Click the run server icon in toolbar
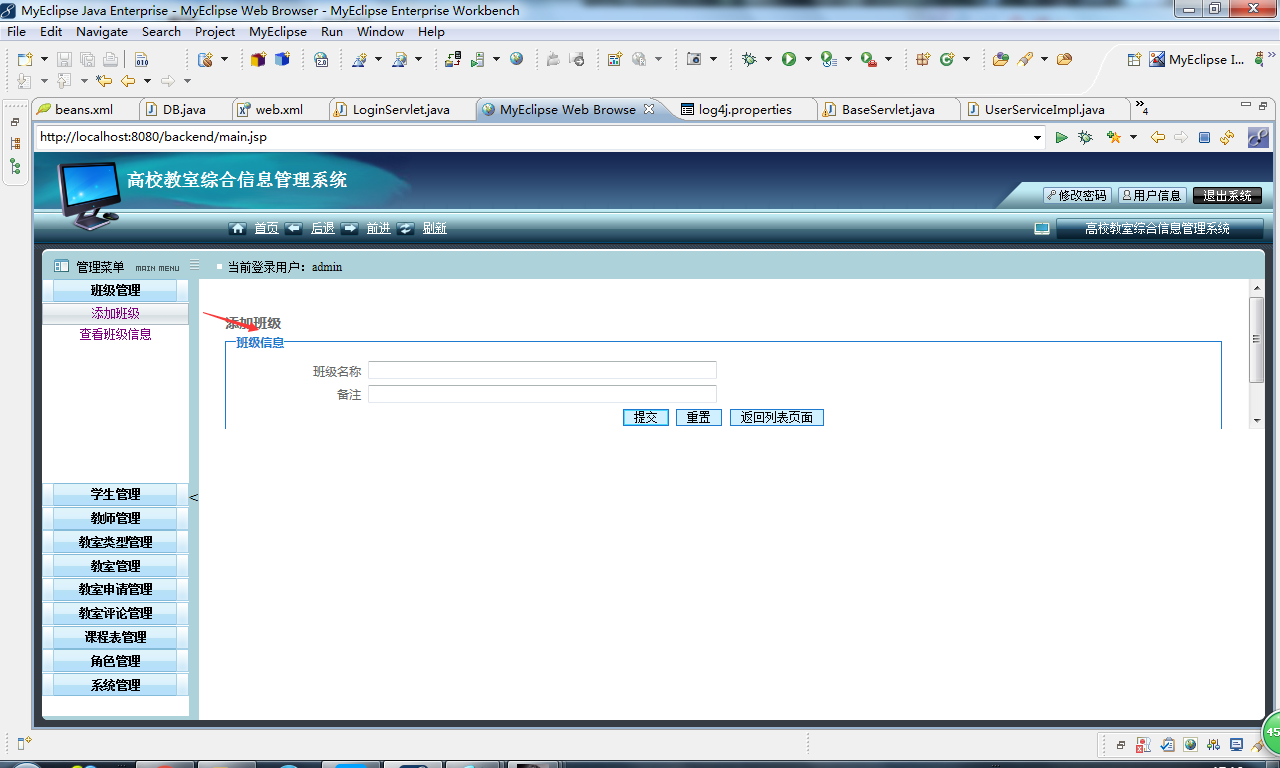This screenshot has width=1280, height=768. tap(478, 60)
